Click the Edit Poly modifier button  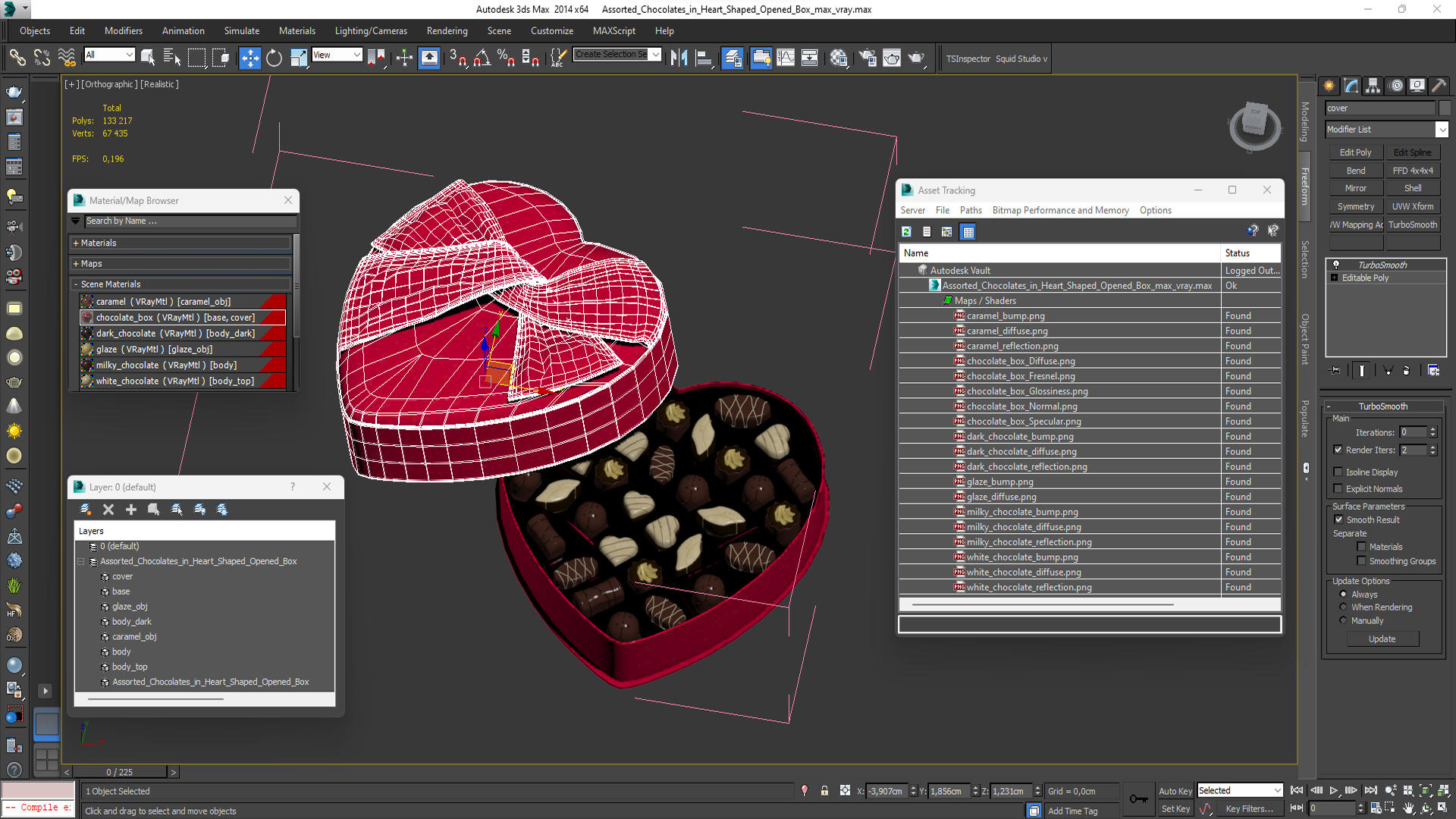(1355, 152)
